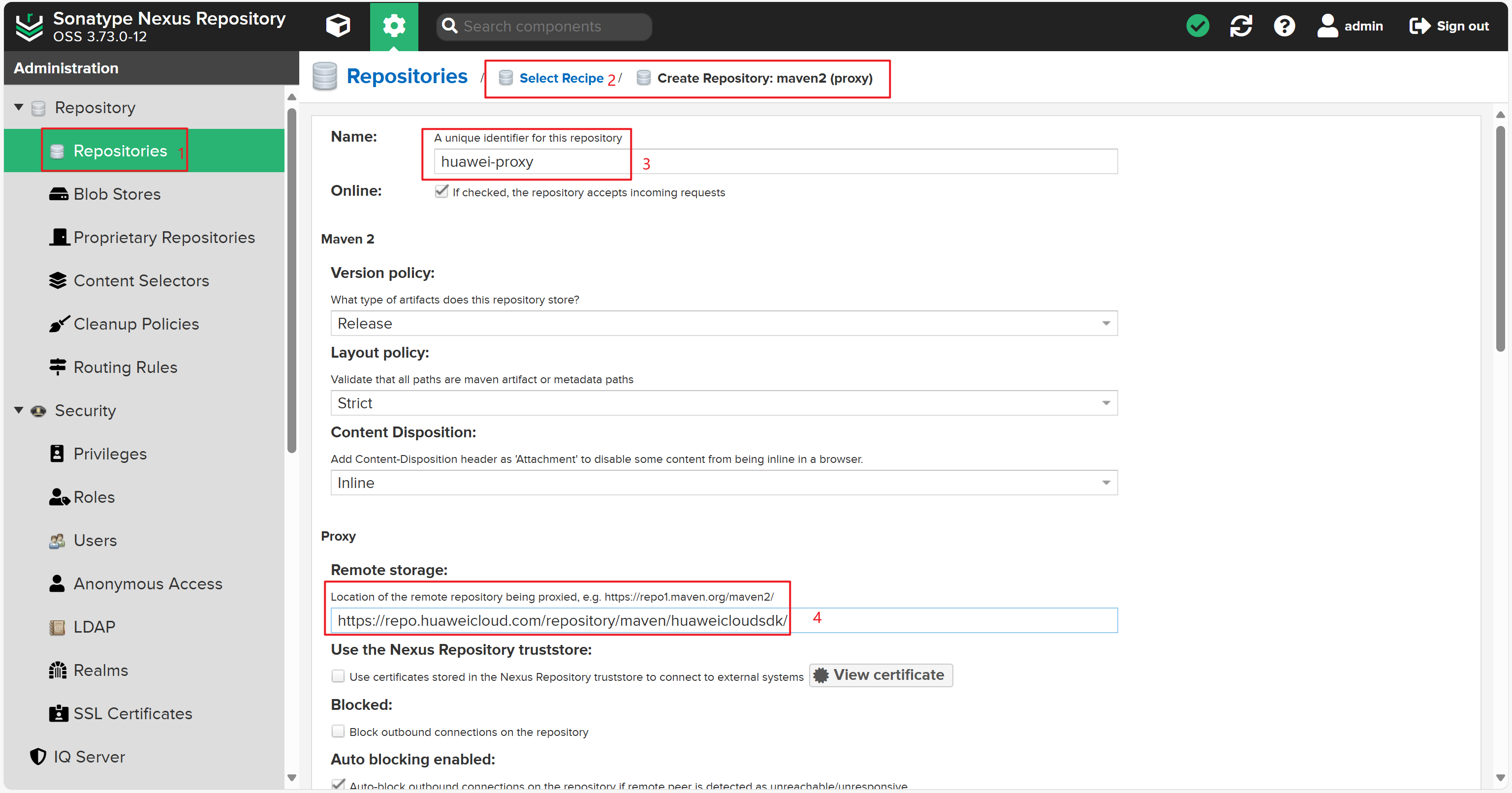Viewport: 1512px width, 793px height.
Task: Click the green system status check icon
Action: [1197, 26]
